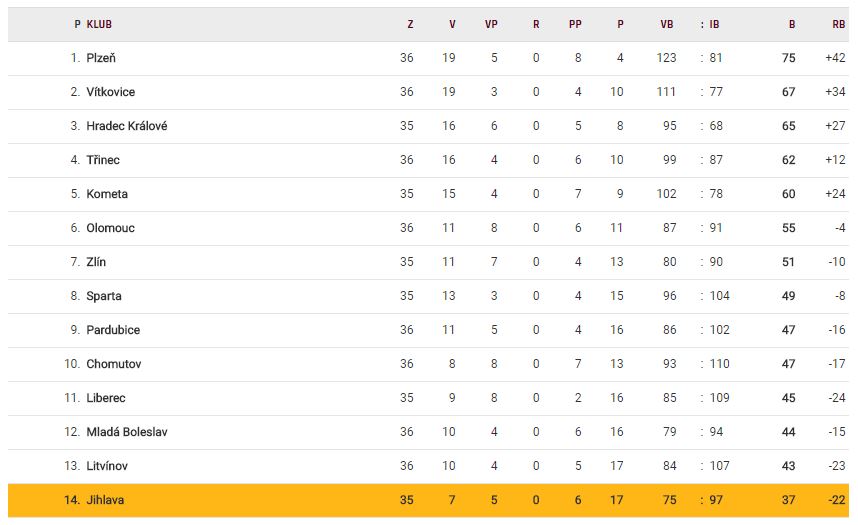
Task: Select the Liberec team name
Action: pyautogui.click(x=106, y=398)
